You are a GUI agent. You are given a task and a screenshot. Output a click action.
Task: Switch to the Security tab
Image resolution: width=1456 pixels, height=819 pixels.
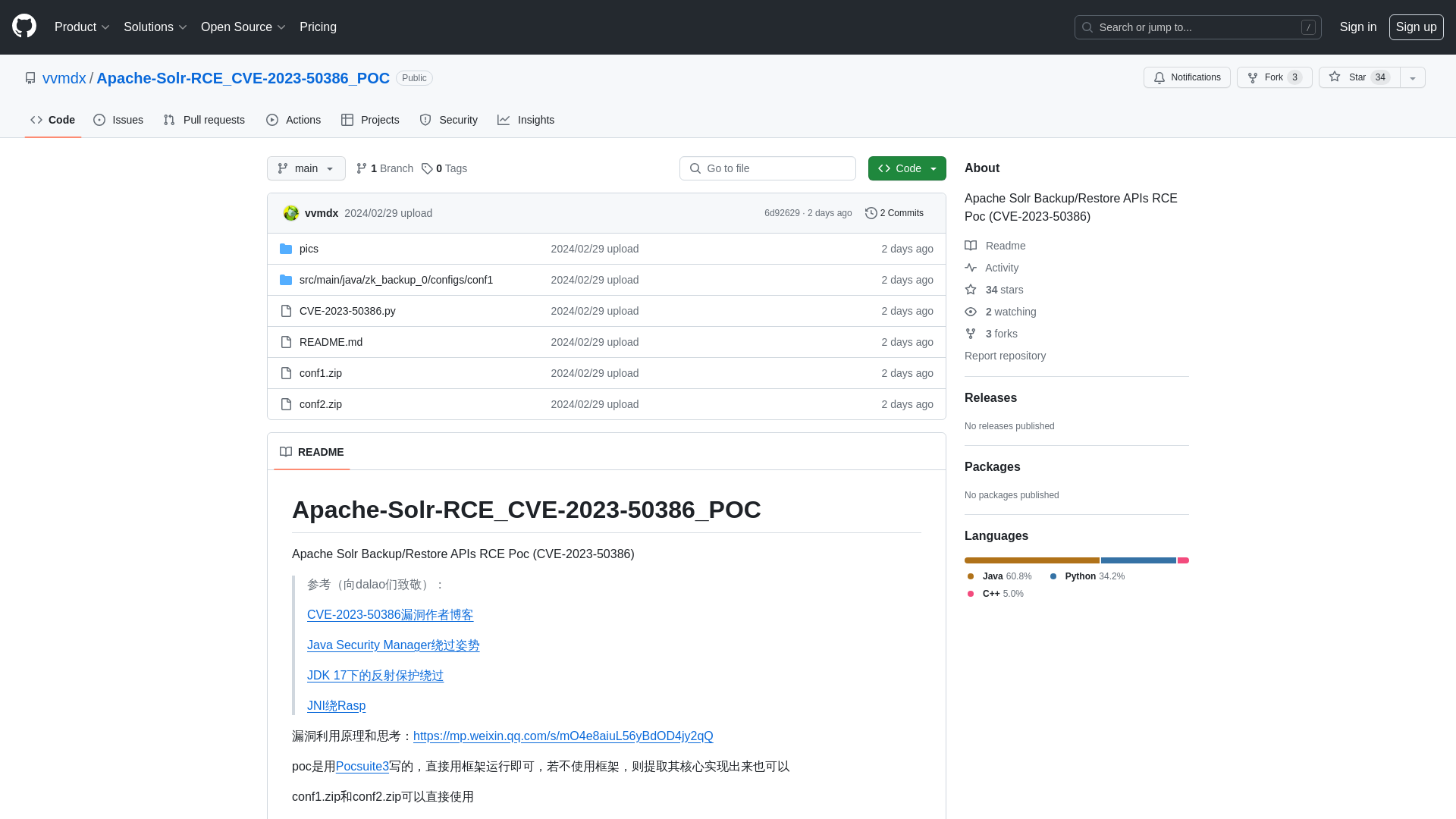click(448, 120)
